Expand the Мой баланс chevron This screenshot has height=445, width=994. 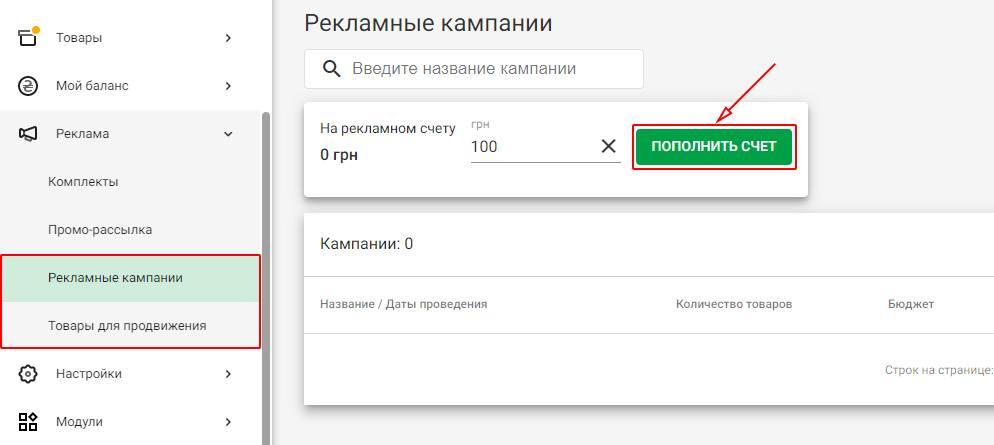point(228,86)
